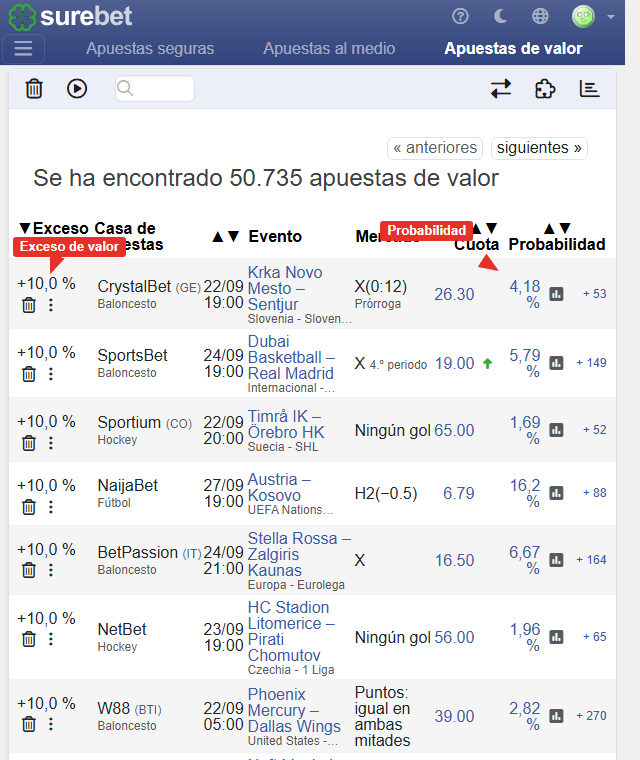Image resolution: width=640 pixels, height=760 pixels.
Task: Click the 19.00 odds value
Action: click(454, 364)
